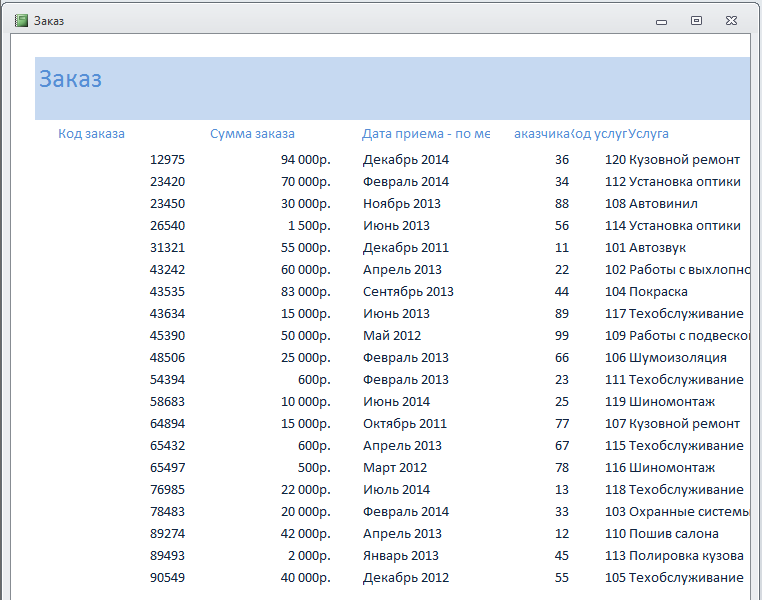Screen dimensions: 762x600
Task: Click order code 64894
Action: [167, 424]
